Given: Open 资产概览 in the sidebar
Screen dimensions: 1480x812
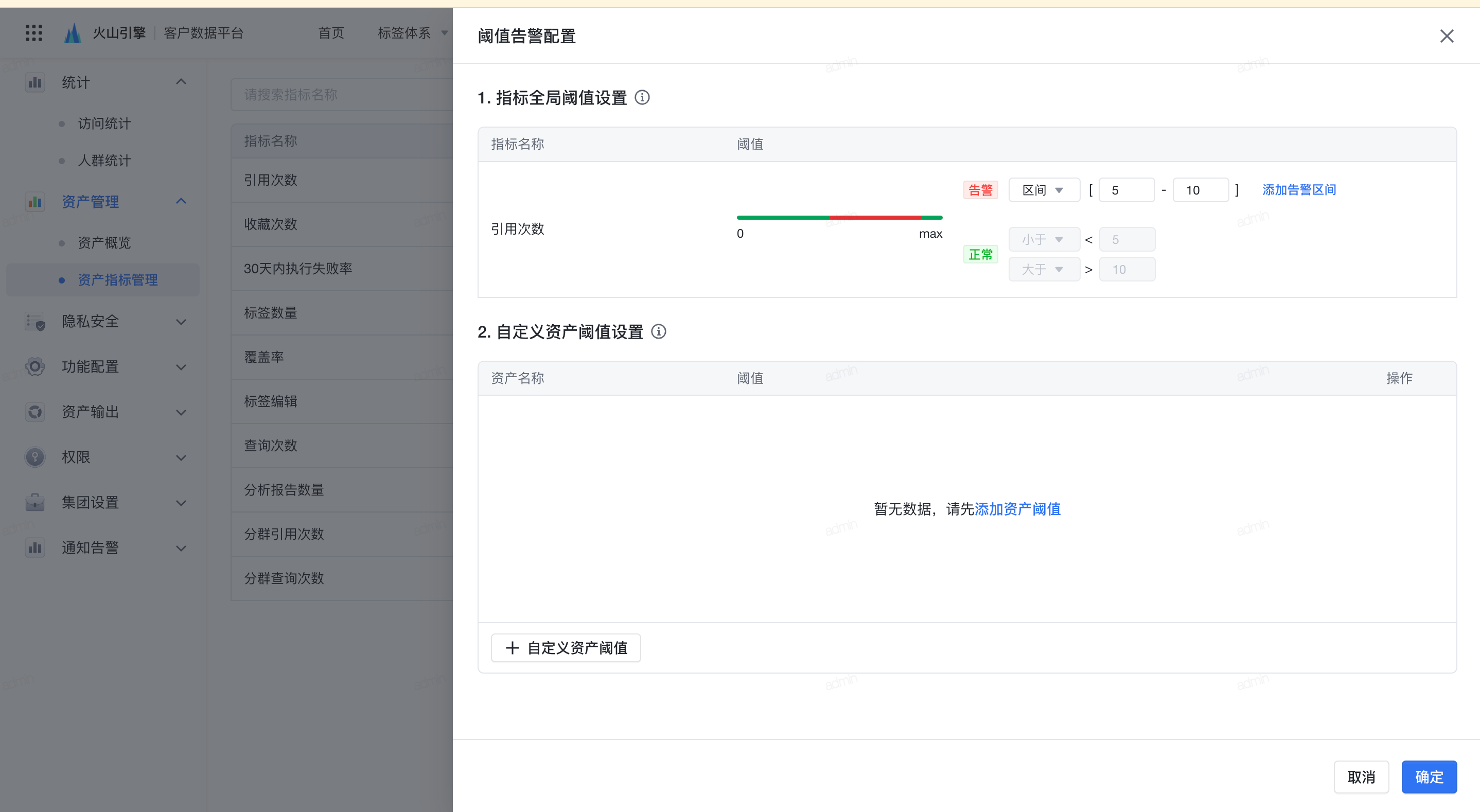Looking at the screenshot, I should point(104,243).
